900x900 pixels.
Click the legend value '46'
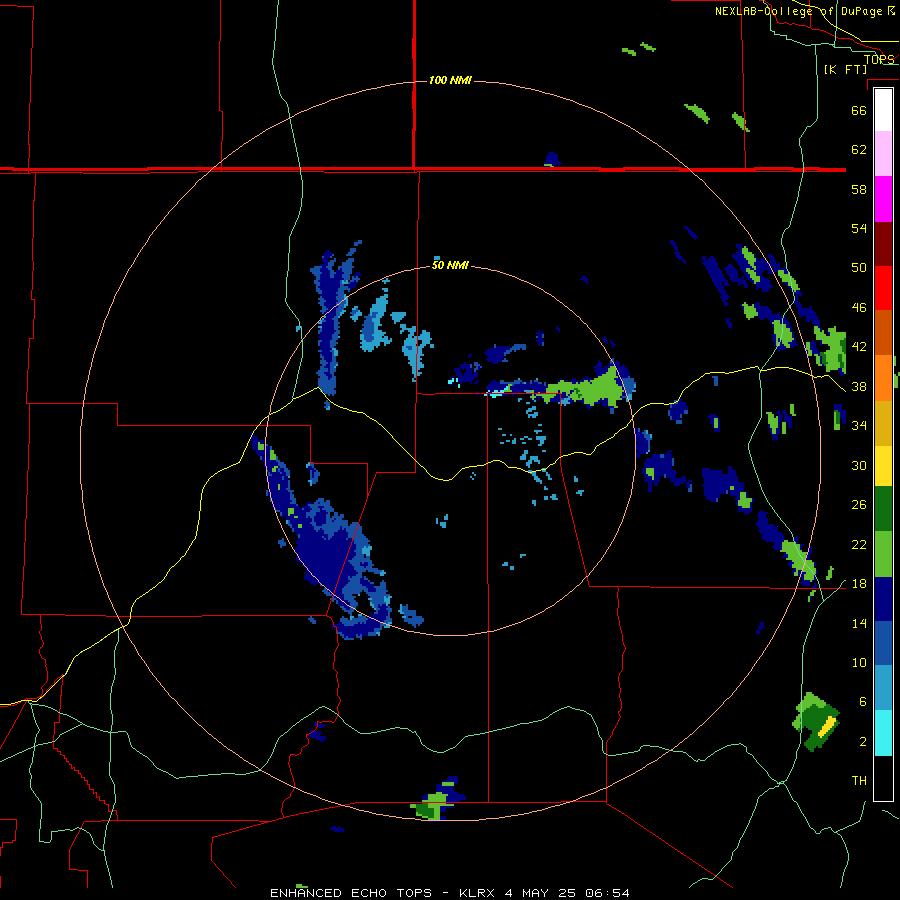tap(859, 308)
